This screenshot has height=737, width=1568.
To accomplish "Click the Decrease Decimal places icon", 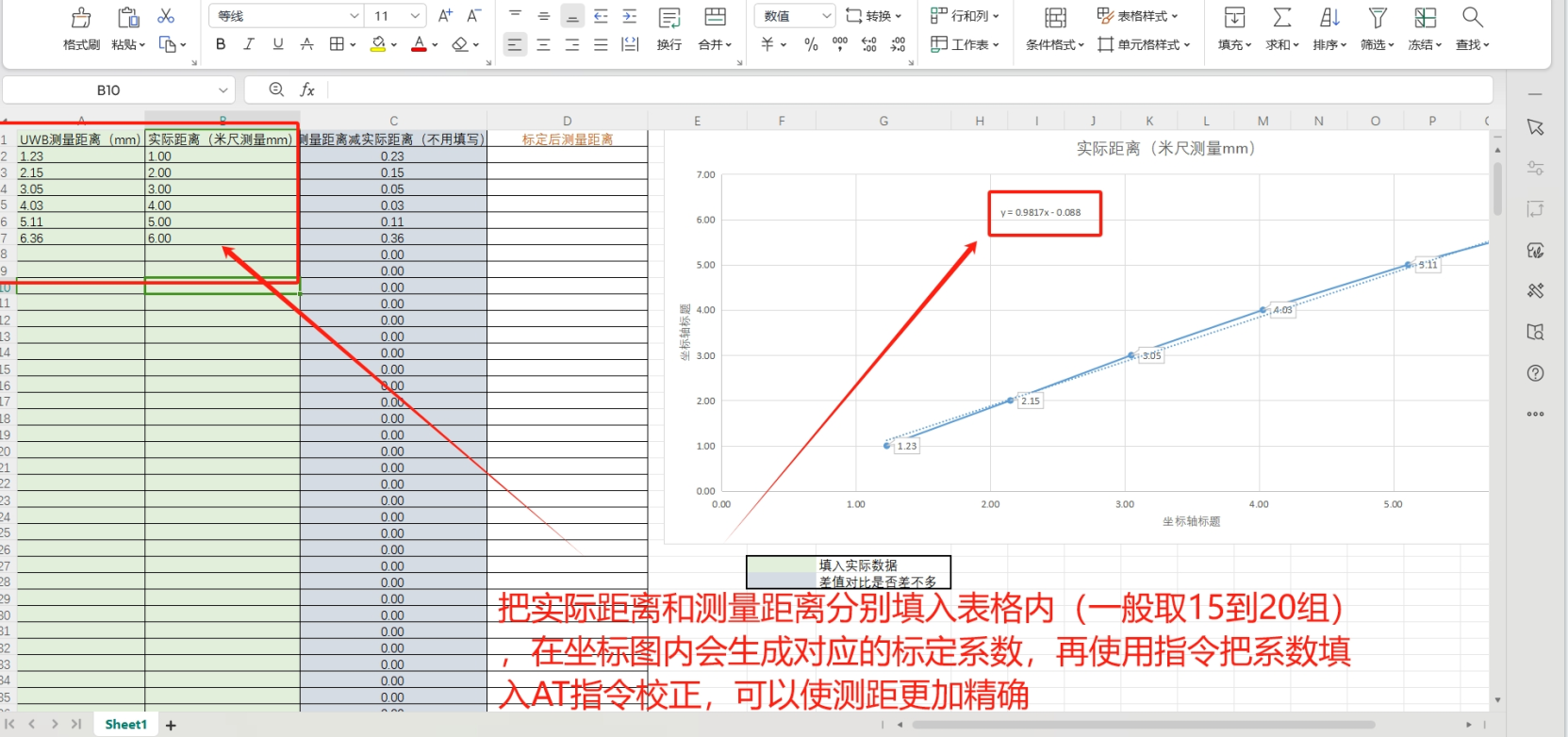I will (x=898, y=44).
